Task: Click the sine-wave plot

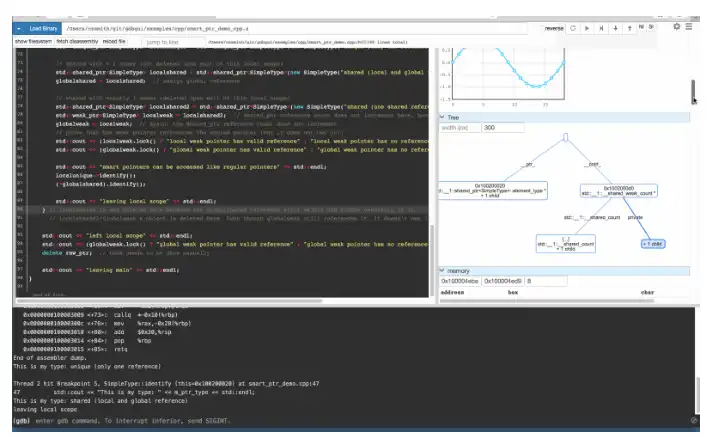Action: [x=508, y=74]
